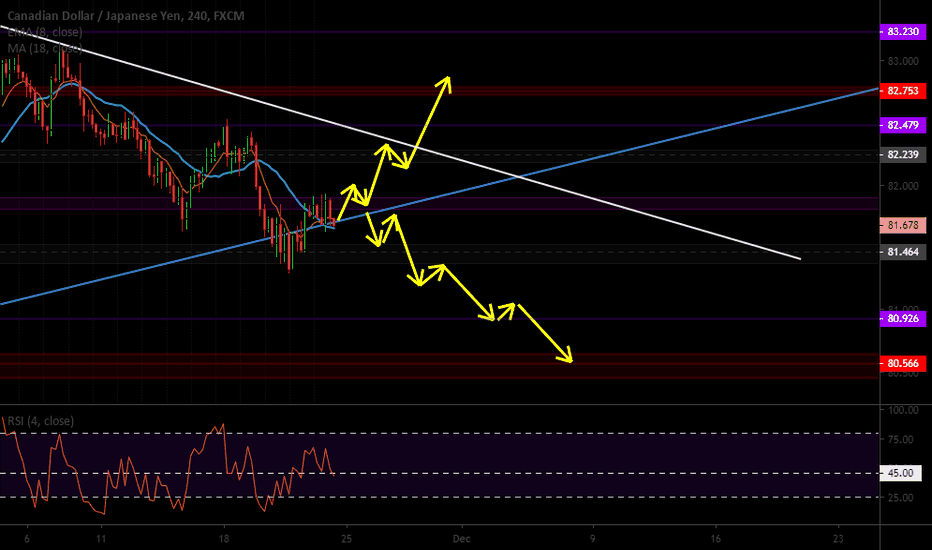932x550 pixels.
Task: Click the 80.926 purple price label
Action: [x=902, y=319]
